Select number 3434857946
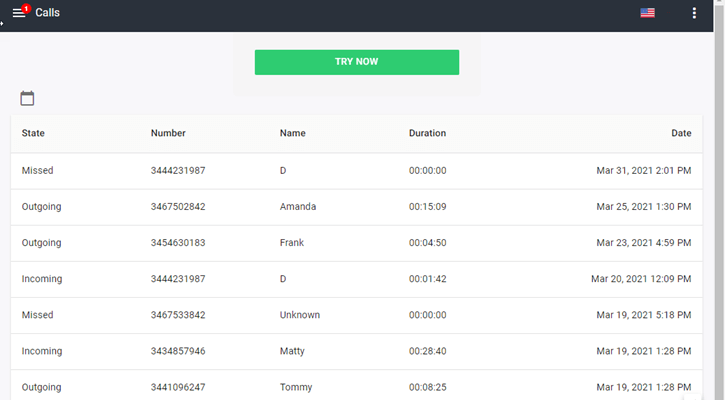This screenshot has height=400, width=725. pyautogui.click(x=178, y=351)
